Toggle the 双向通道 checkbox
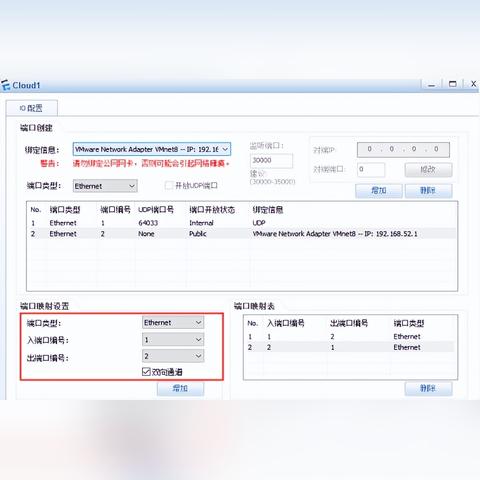This screenshot has height=480, width=480. click(146, 371)
